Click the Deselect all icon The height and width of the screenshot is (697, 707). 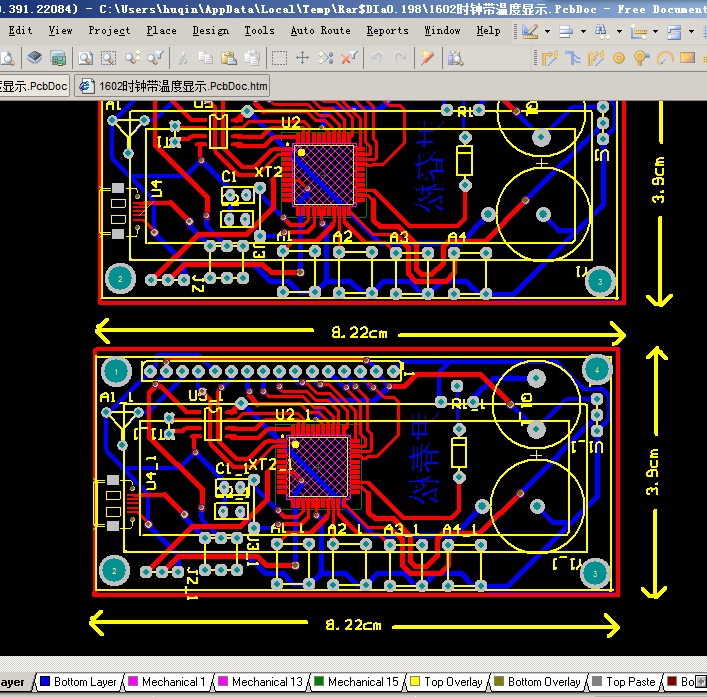pyautogui.click(x=326, y=58)
